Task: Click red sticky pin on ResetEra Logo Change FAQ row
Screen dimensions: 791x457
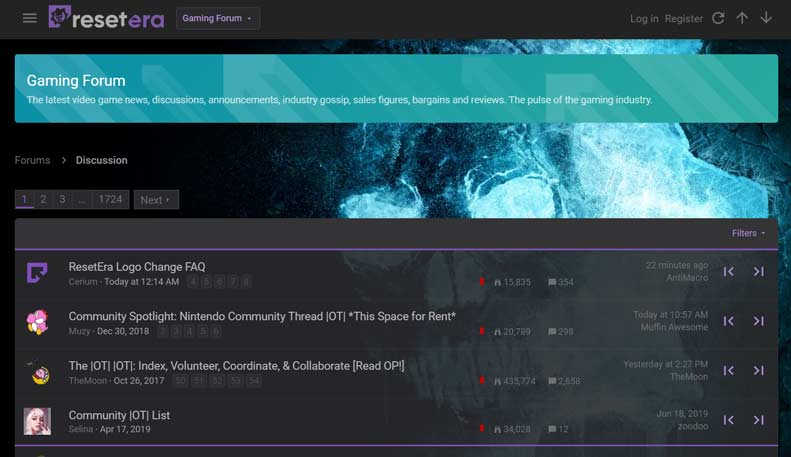Action: coord(482,281)
